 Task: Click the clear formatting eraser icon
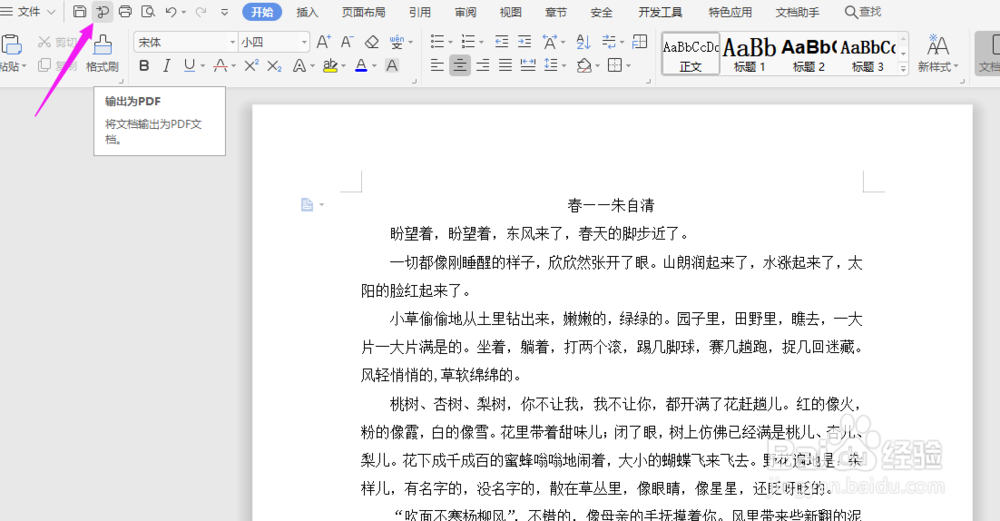372,42
